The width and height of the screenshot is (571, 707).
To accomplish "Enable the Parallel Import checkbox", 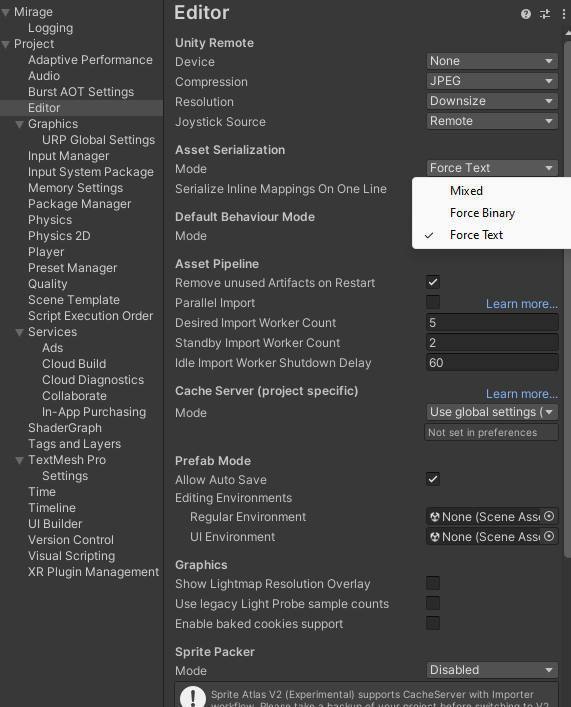I will (433, 302).
